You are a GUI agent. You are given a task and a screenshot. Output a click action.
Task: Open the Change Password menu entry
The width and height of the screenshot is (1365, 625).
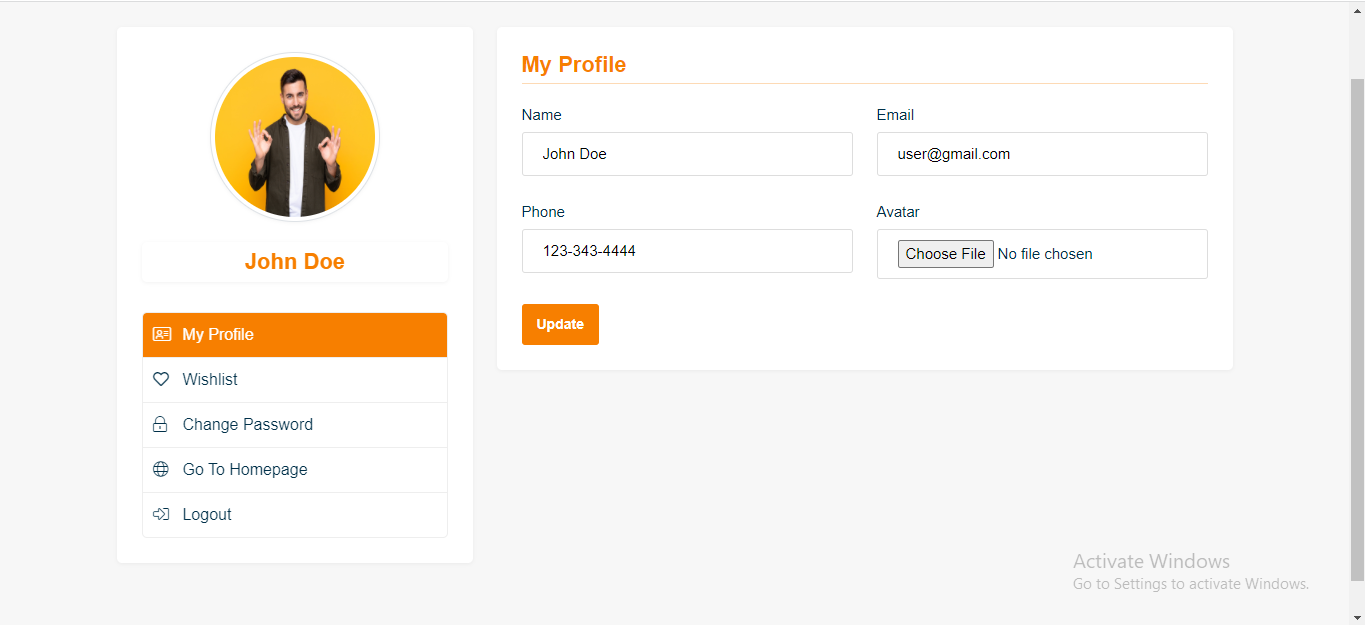click(247, 425)
